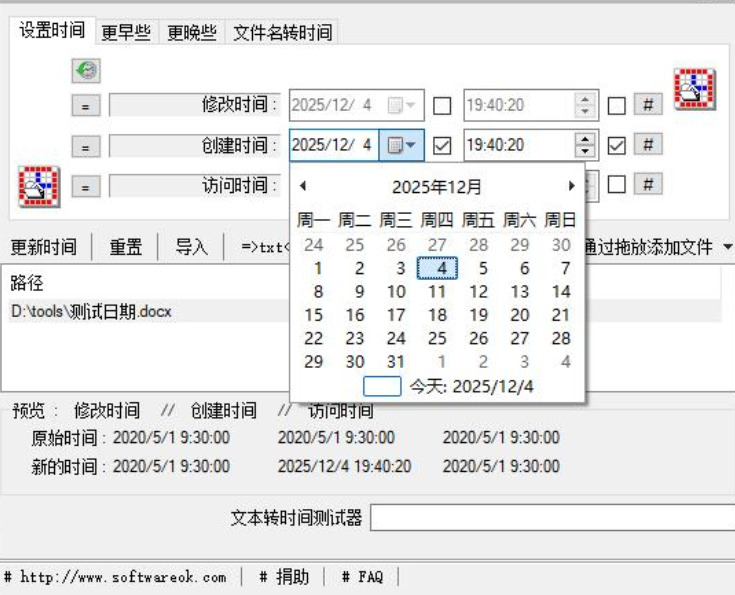Click the 原始时间 label in preview
Screen dimensions: 735x595
(x=64, y=438)
